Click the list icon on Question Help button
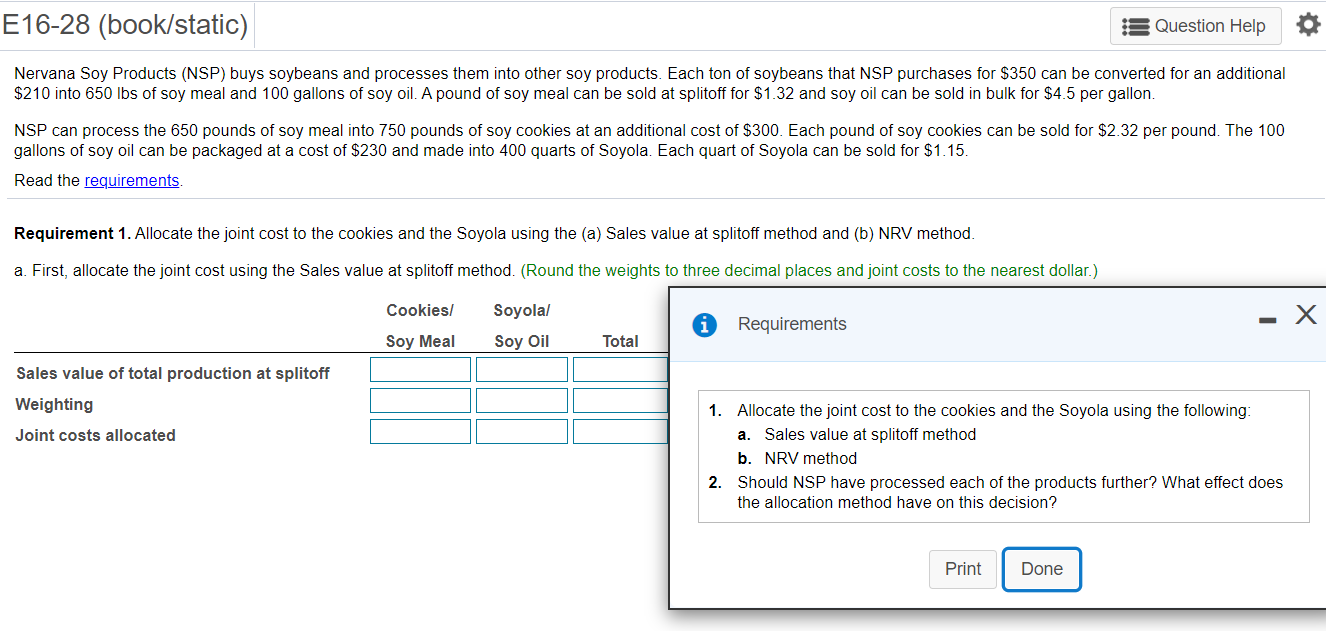1326x631 pixels. click(x=1134, y=26)
